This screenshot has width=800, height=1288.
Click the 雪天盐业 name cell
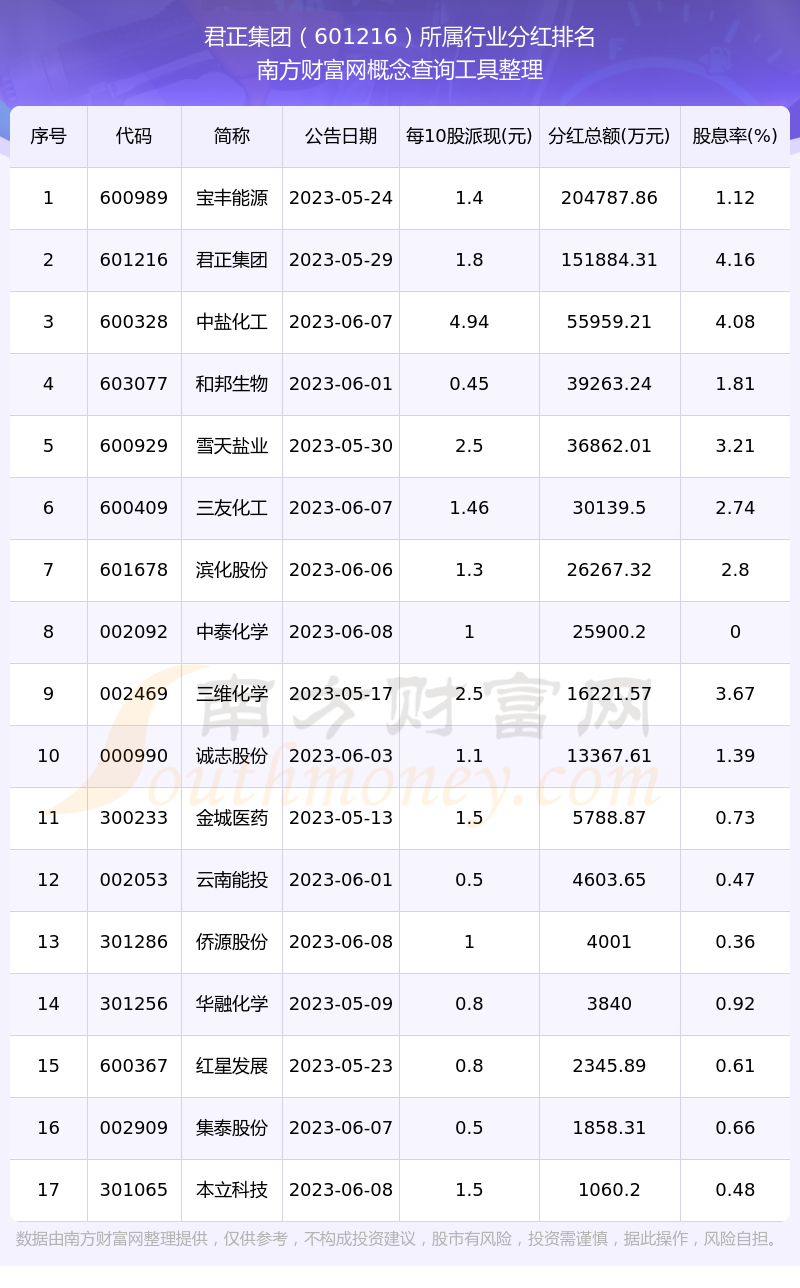click(232, 446)
